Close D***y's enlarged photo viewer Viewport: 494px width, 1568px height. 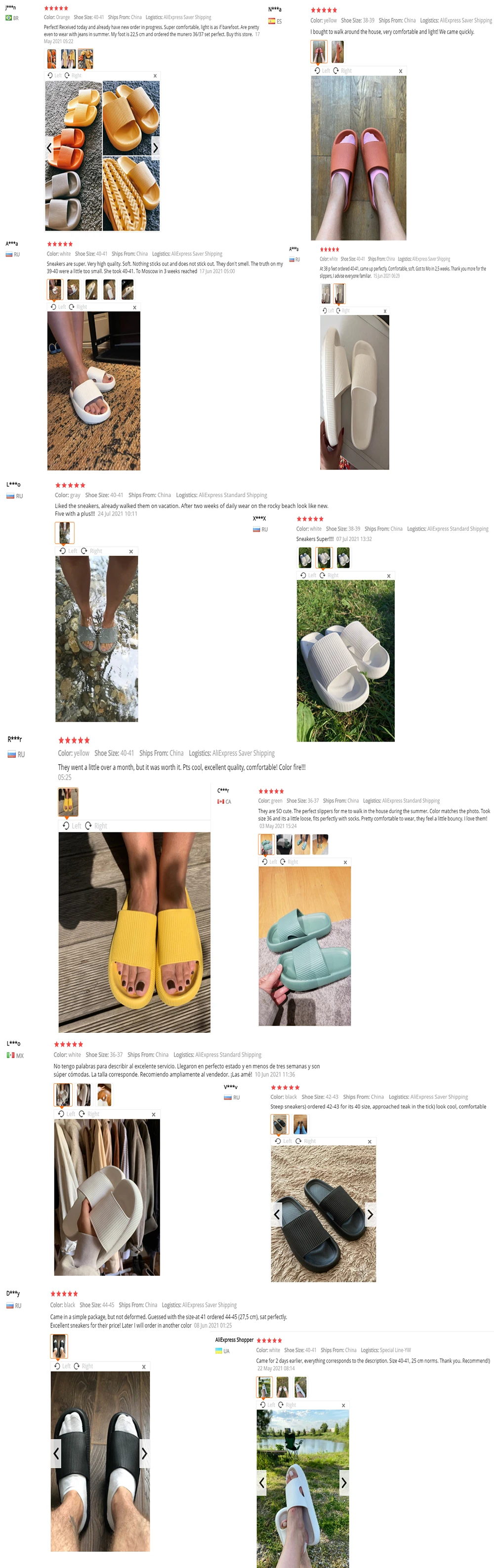144,1367
